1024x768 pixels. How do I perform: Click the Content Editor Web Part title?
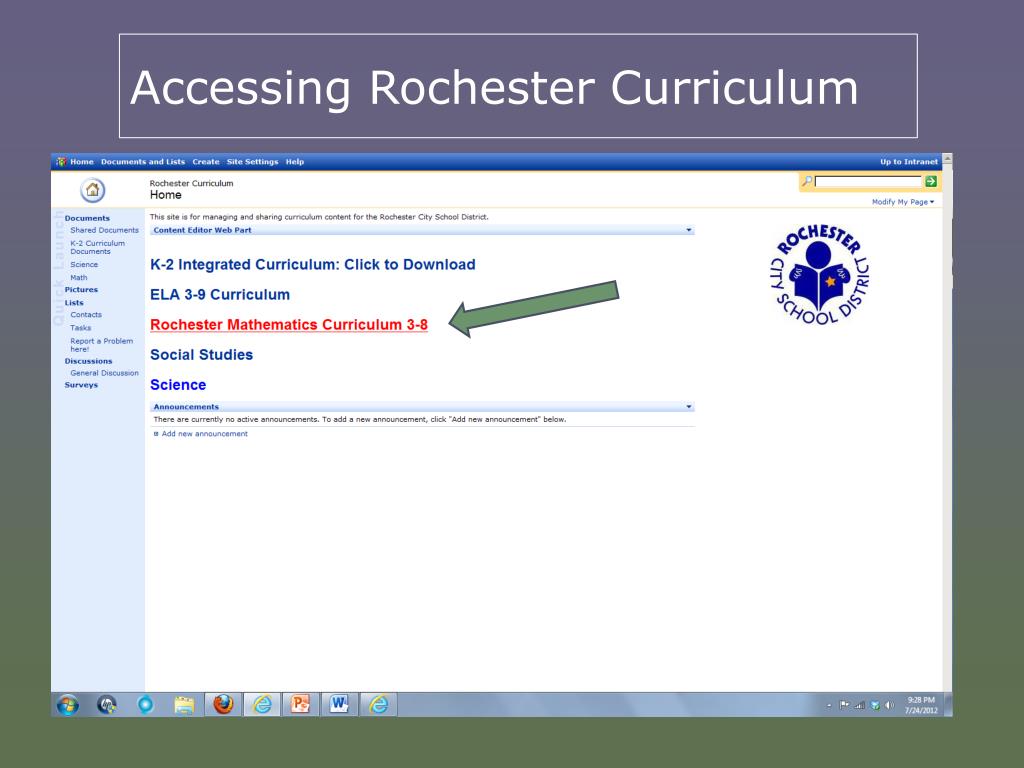coord(202,230)
